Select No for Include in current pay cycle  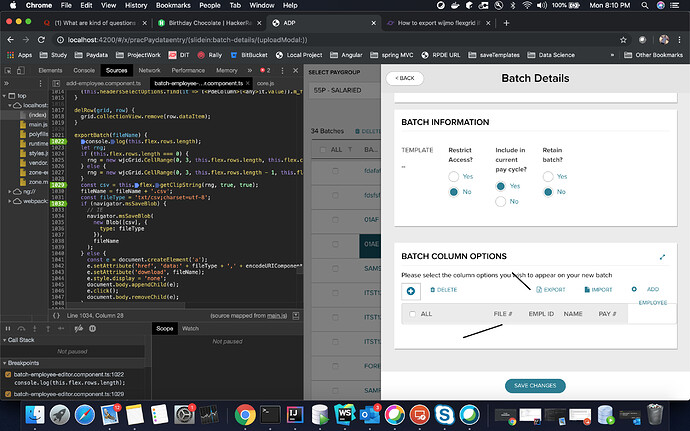[501, 202]
